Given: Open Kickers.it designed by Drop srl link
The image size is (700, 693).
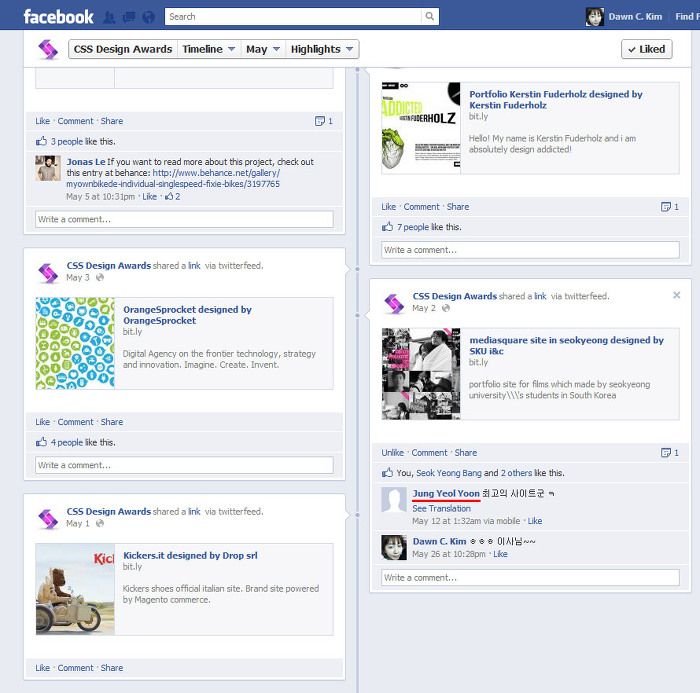Looking at the screenshot, I should click(190, 555).
